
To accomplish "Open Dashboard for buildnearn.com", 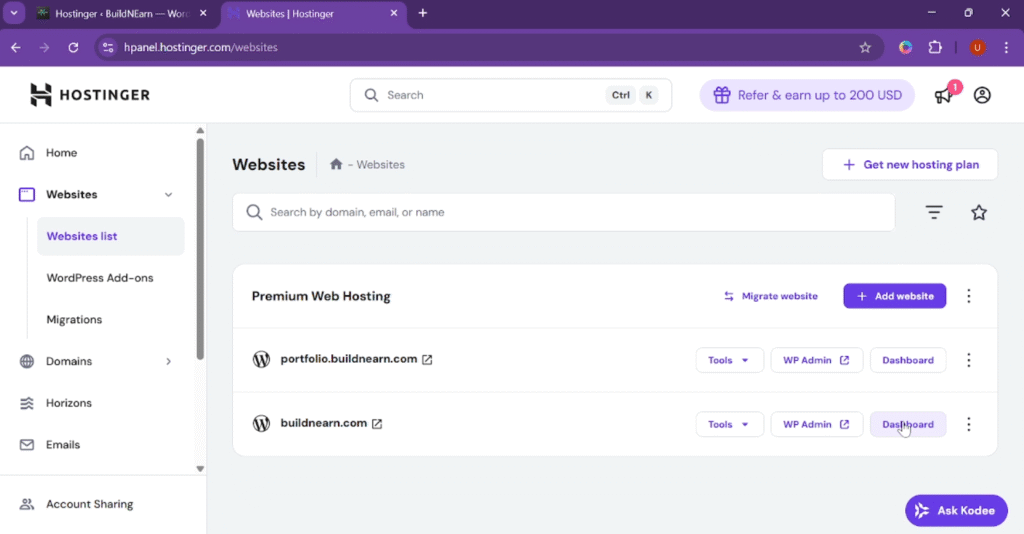I will click(907, 424).
